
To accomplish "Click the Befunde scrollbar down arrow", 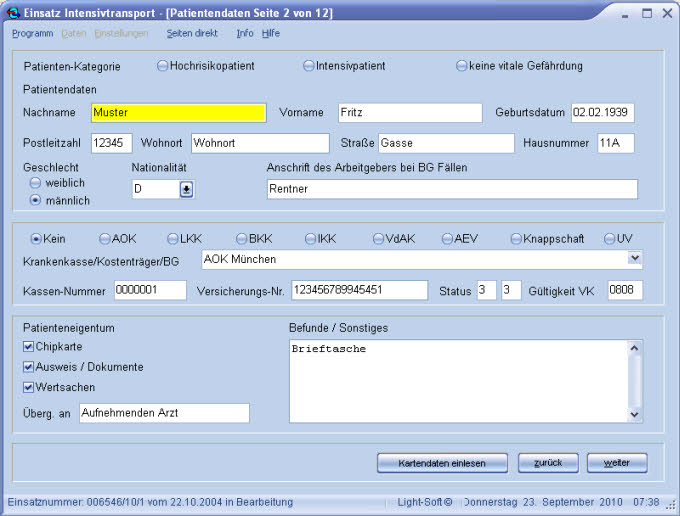I will 634,415.
